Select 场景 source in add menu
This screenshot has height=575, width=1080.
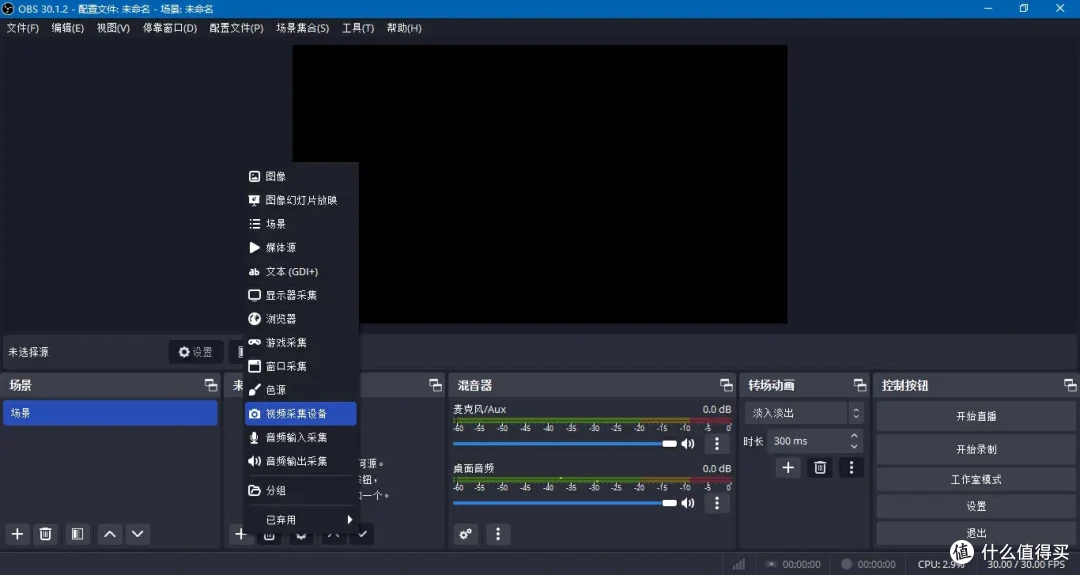tap(302, 224)
